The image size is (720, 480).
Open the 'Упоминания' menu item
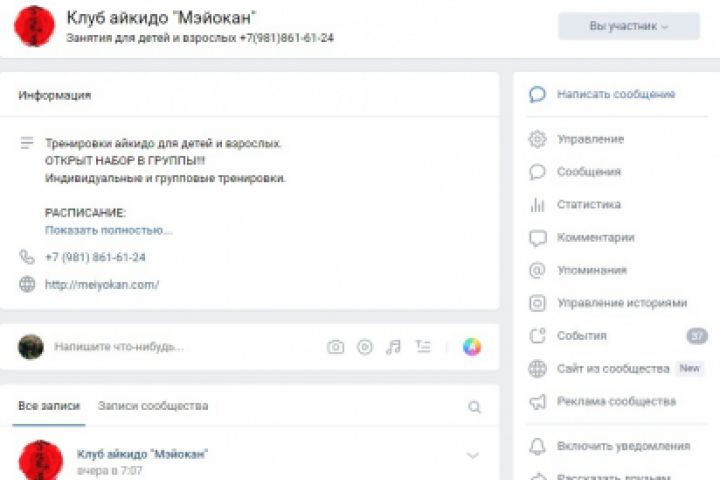pyautogui.click(x=591, y=270)
